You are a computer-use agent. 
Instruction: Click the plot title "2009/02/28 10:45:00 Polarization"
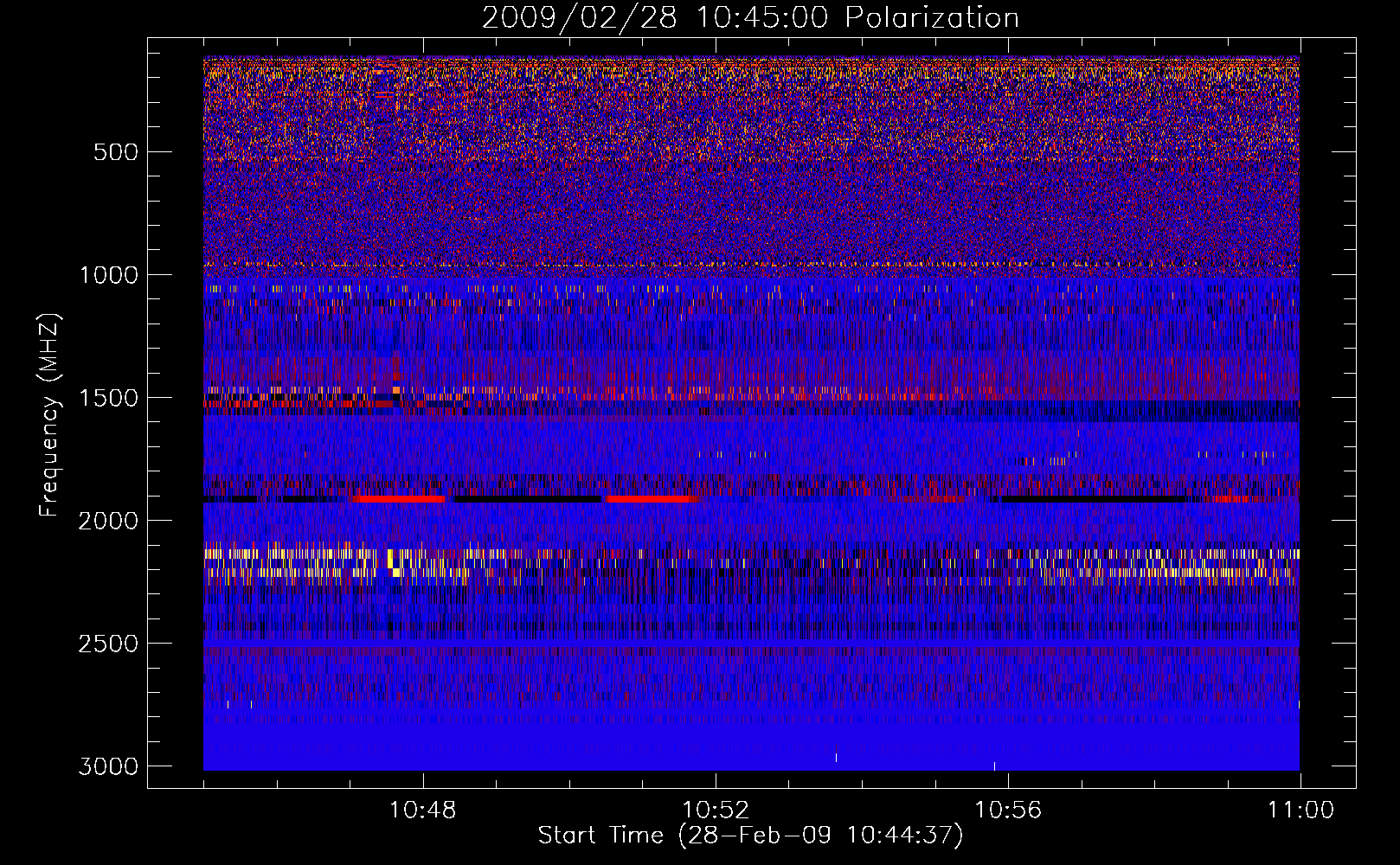(x=750, y=17)
